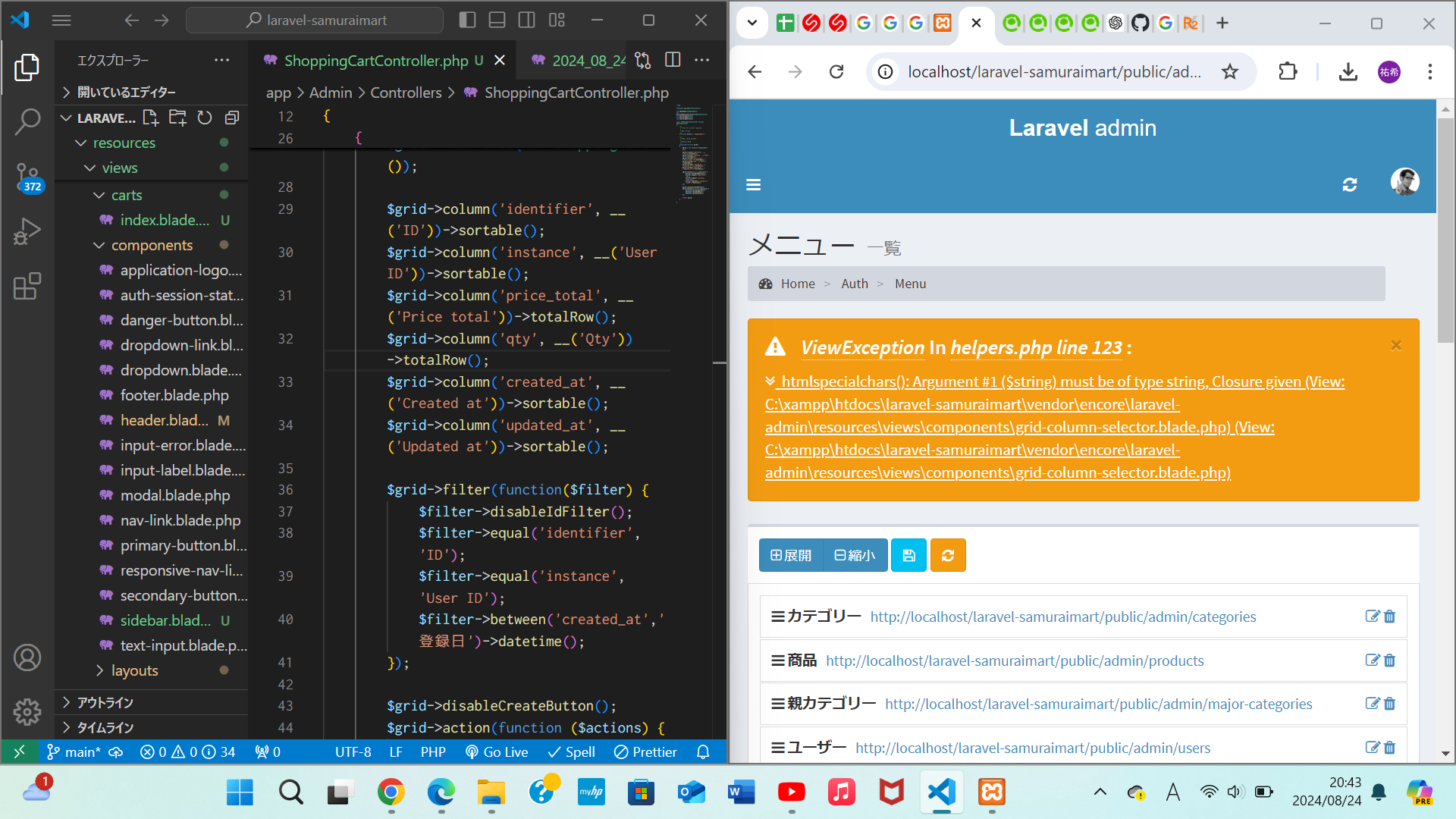Close the ShoppingCartController.php tab
Image resolution: width=1456 pixels, height=819 pixels.
[x=500, y=60]
